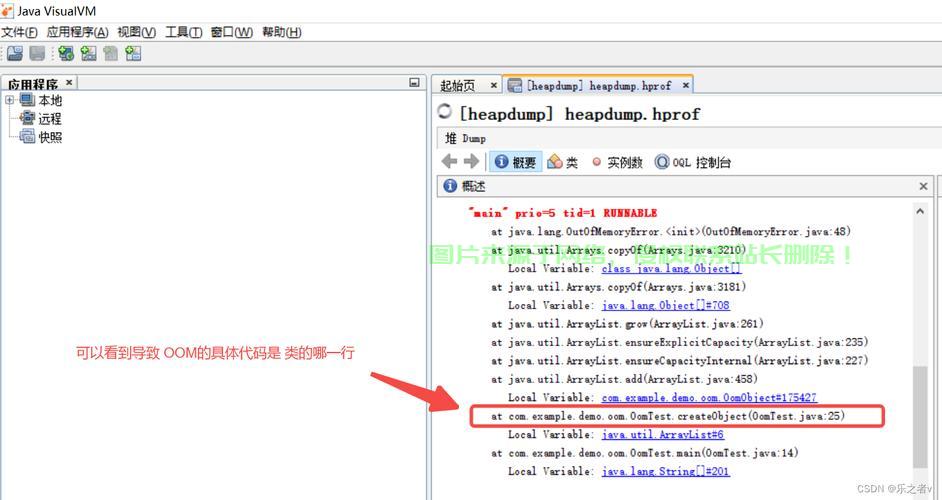Click the OomTest.createObject stack line

tap(668, 416)
